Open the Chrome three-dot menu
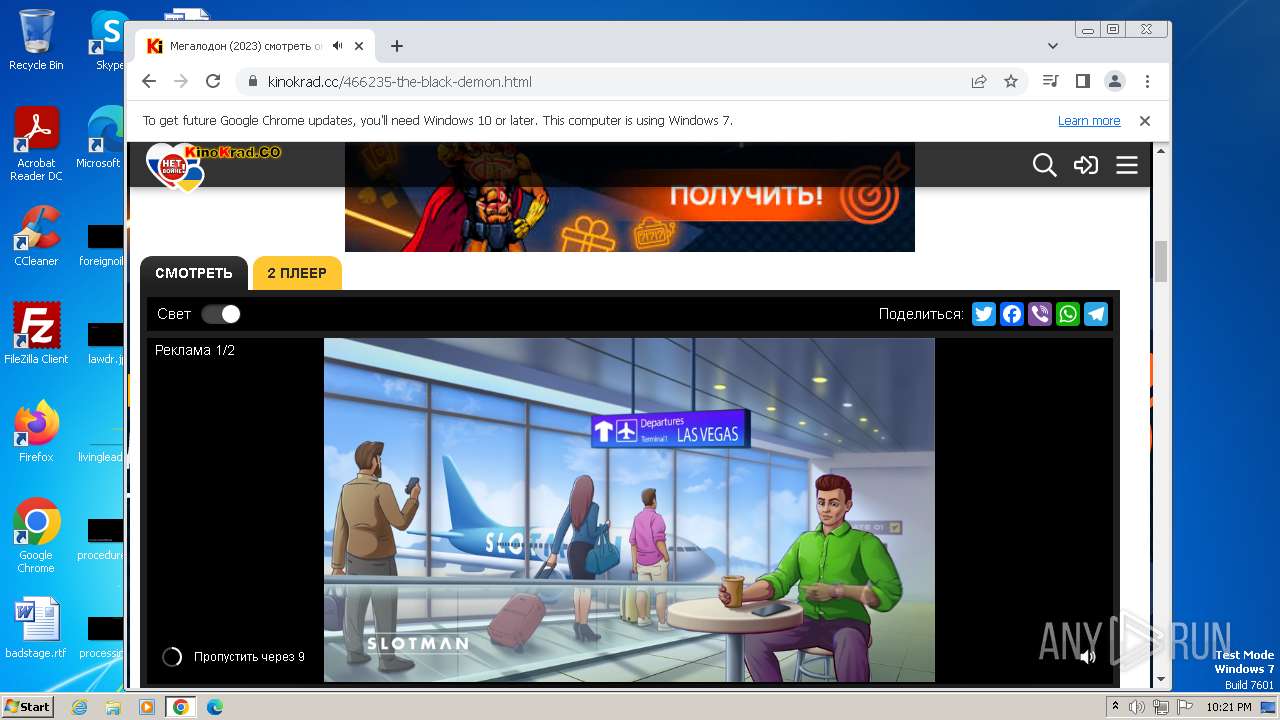Image resolution: width=1280 pixels, height=720 pixels. pos(1147,81)
